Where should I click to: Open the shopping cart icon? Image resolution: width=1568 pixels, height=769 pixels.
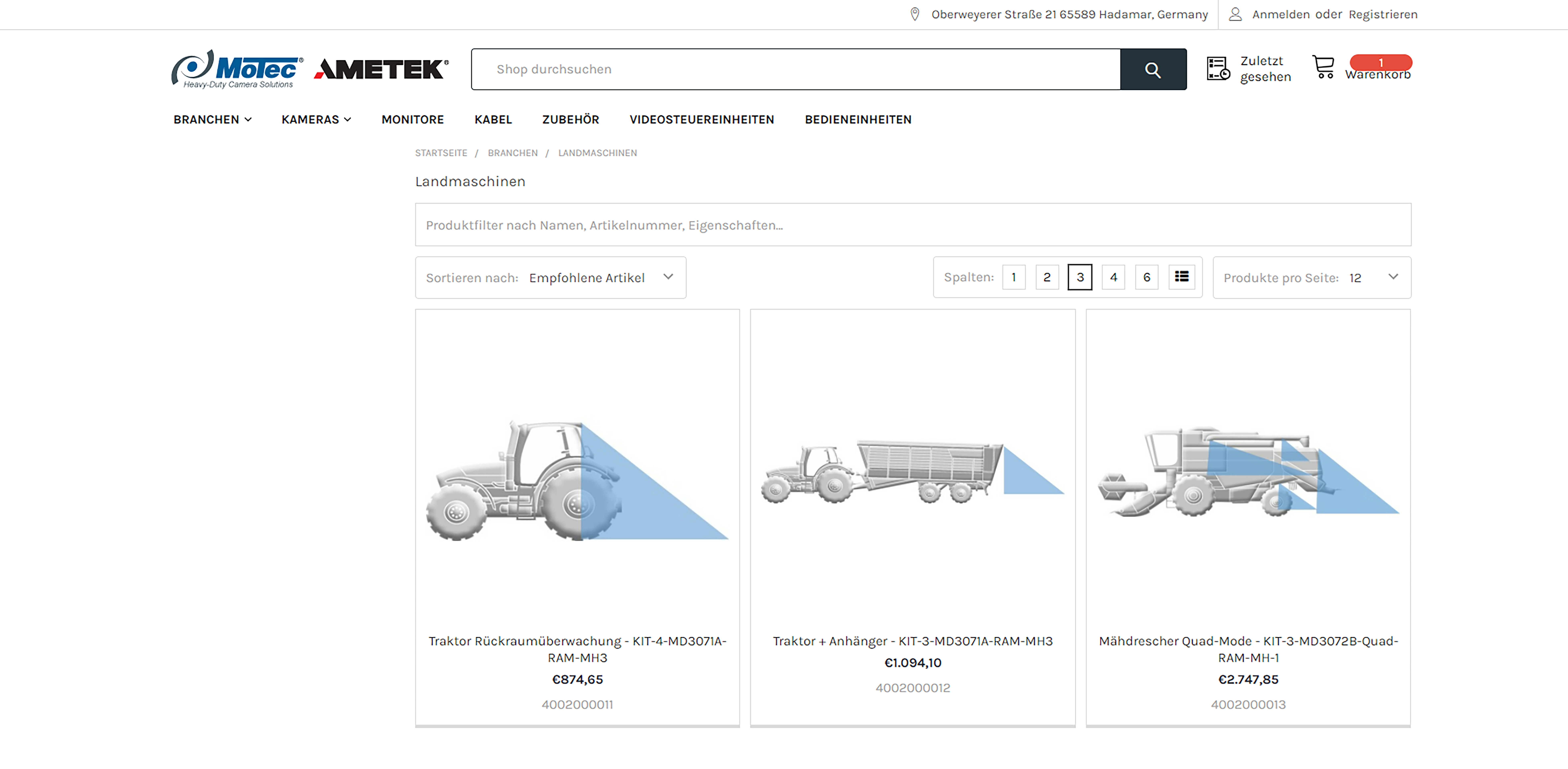[1323, 67]
